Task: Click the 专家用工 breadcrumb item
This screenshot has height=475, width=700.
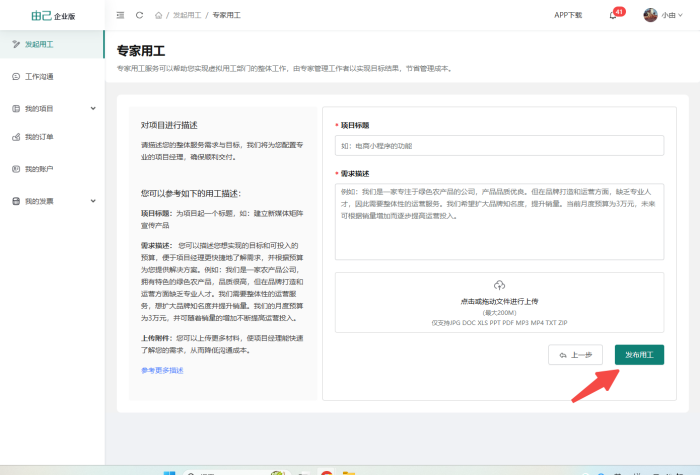Action: [226, 15]
